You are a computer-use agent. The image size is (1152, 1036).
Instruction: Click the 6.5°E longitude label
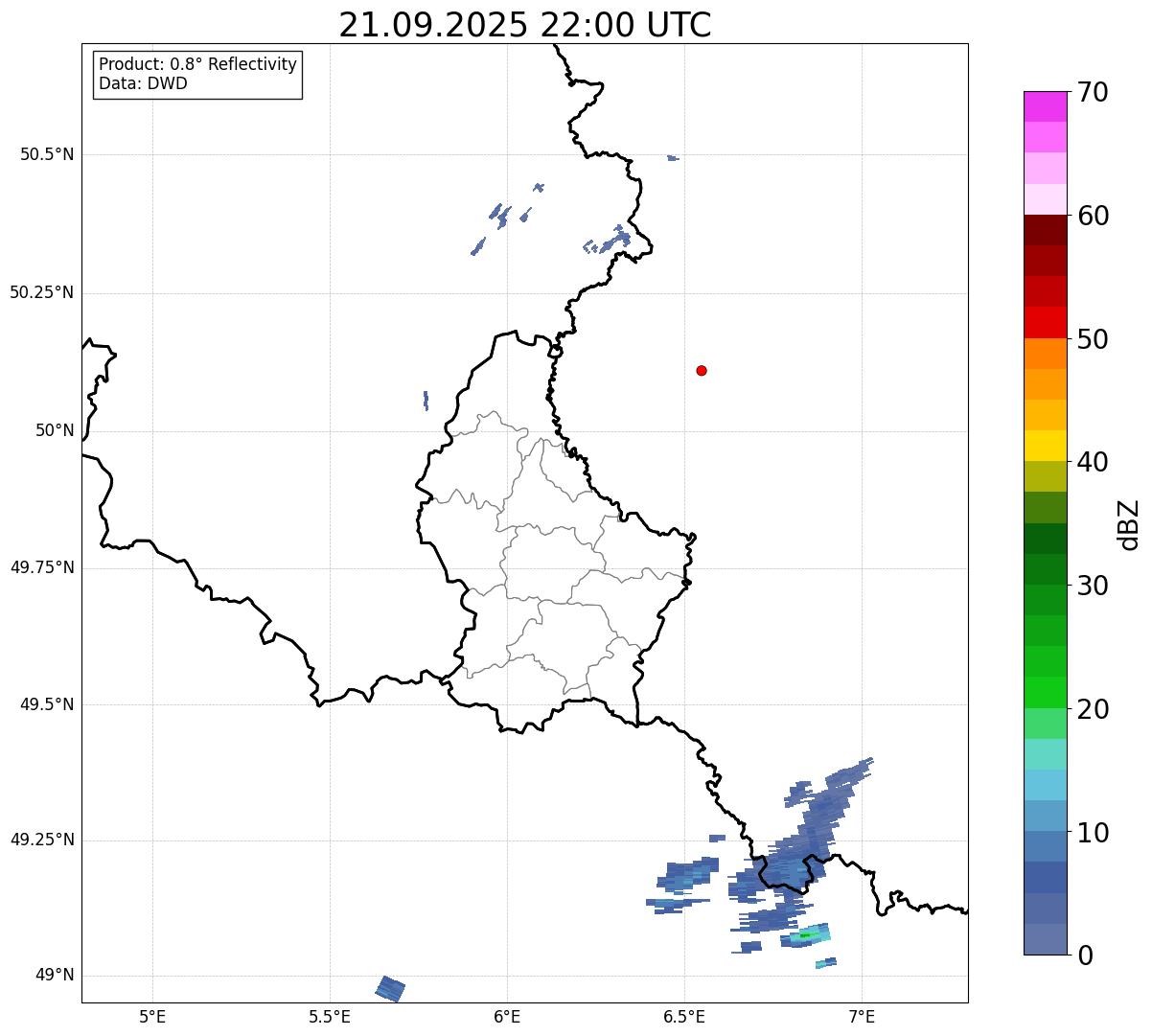(684, 1016)
